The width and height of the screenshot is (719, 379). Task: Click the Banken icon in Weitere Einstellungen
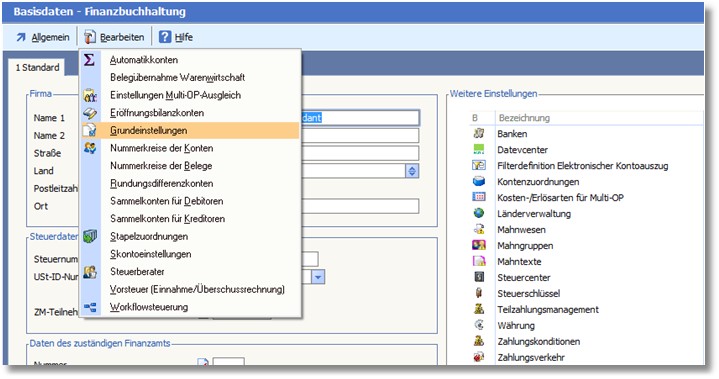tap(479, 133)
